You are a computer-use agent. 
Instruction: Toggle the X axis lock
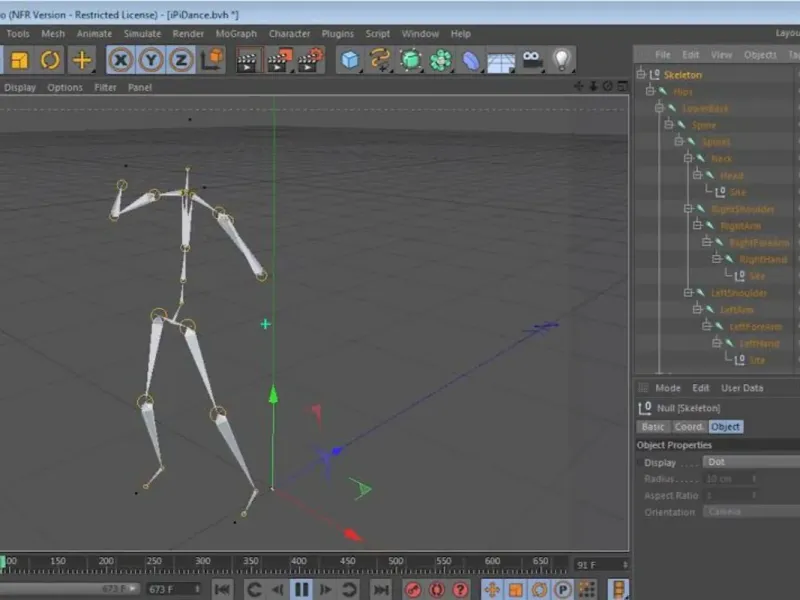(x=121, y=60)
